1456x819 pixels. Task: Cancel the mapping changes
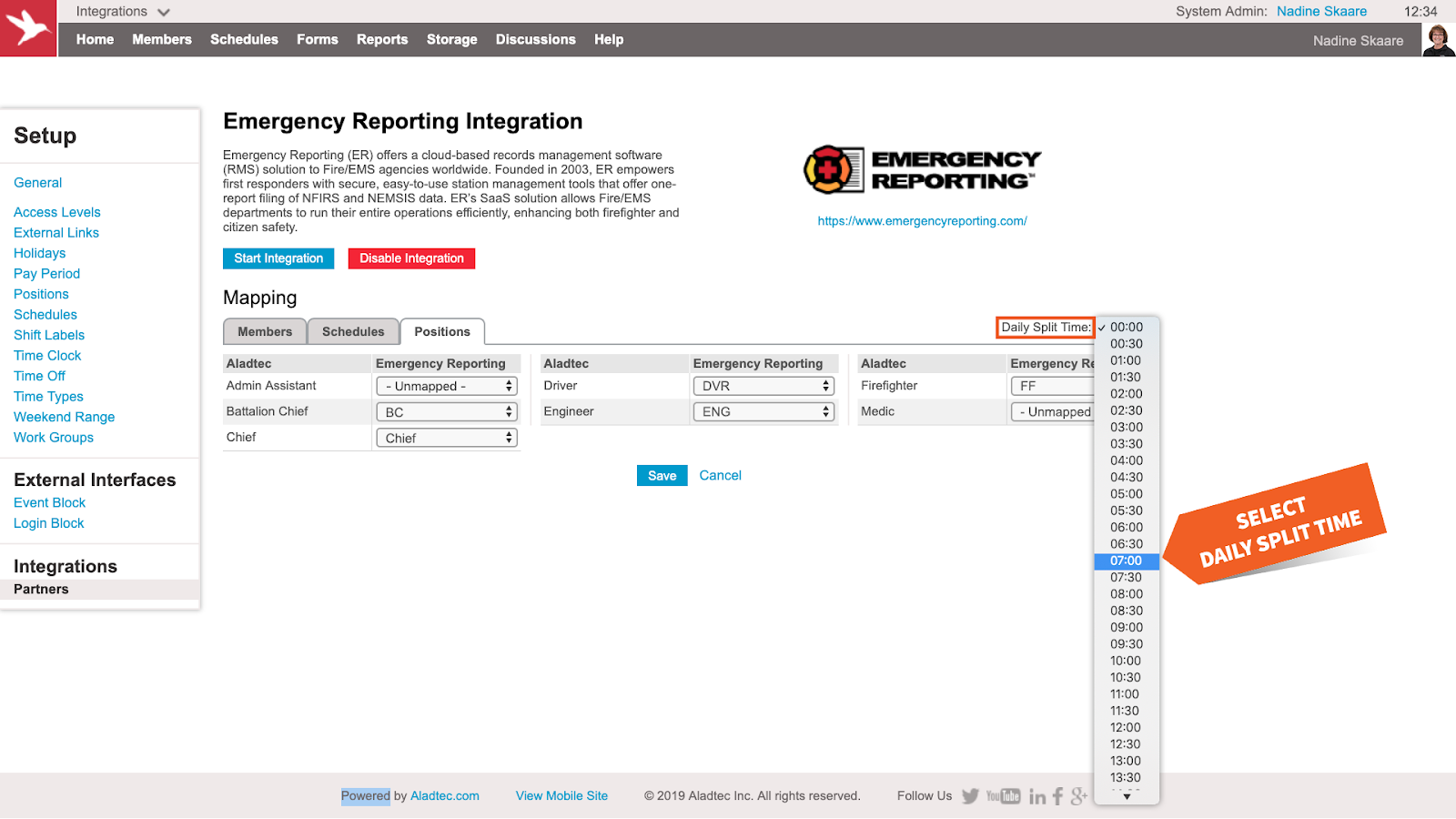[721, 476]
